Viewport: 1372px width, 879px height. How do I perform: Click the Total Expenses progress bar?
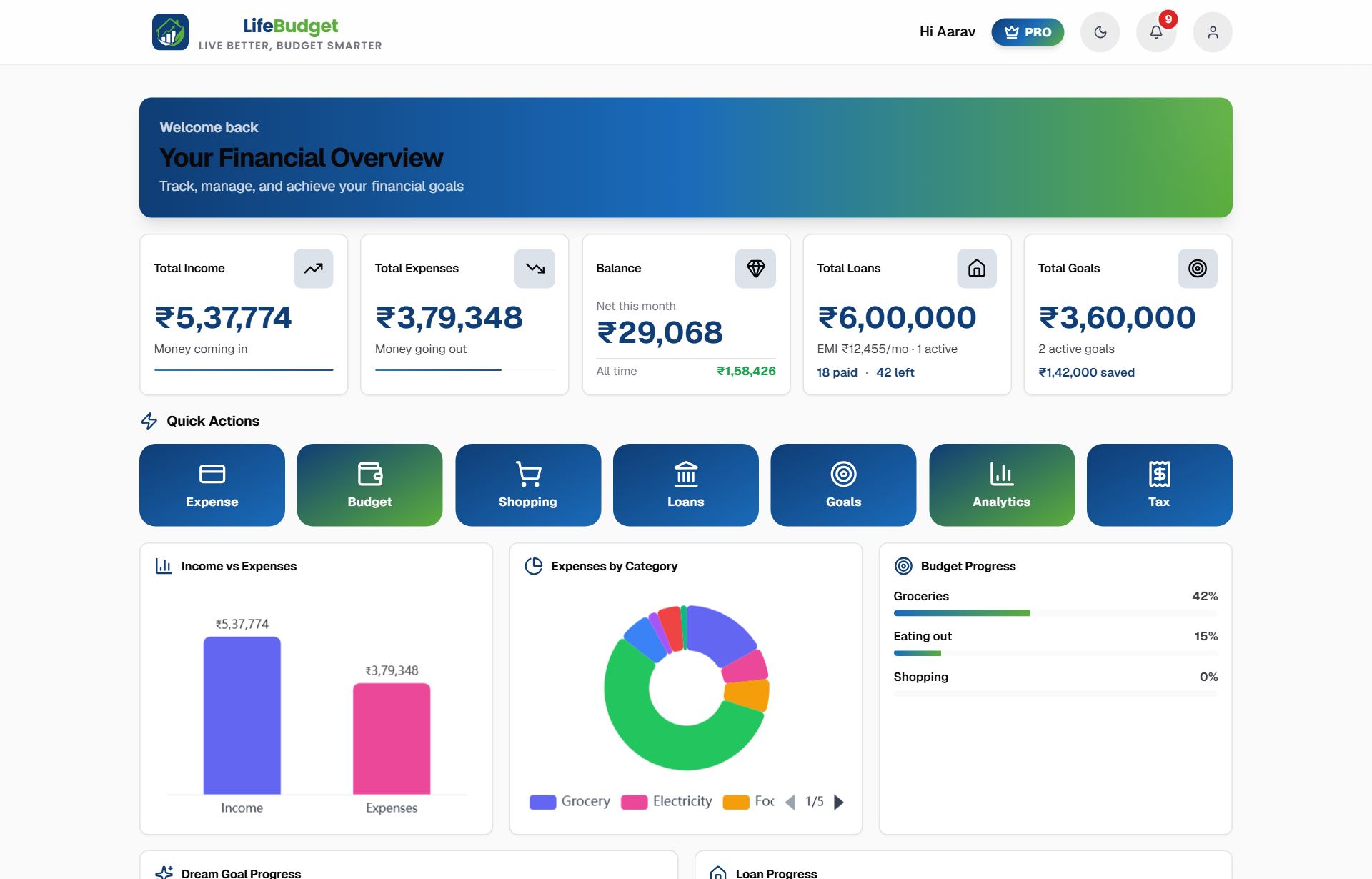464,369
